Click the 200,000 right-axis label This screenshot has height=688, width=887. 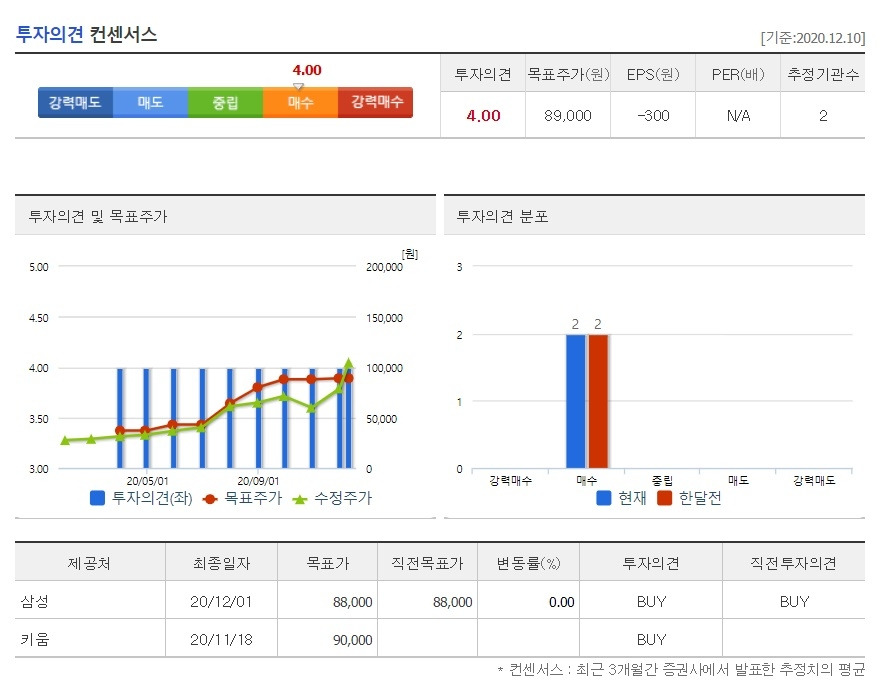coord(384,266)
